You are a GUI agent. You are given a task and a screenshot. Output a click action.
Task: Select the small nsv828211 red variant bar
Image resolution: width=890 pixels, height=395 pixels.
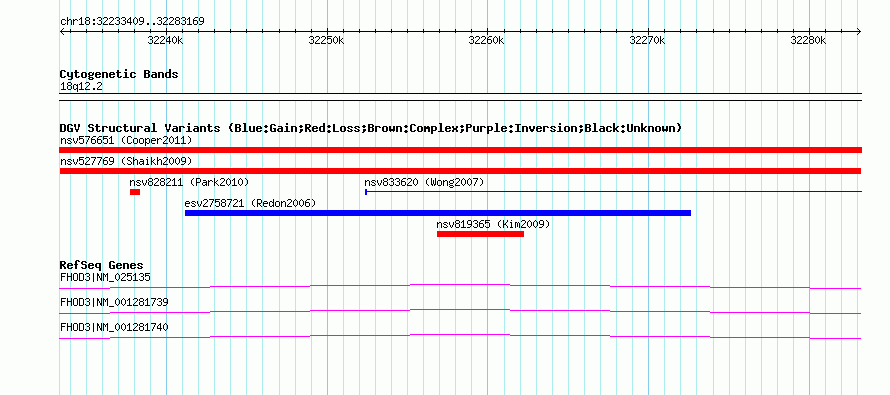point(135,192)
